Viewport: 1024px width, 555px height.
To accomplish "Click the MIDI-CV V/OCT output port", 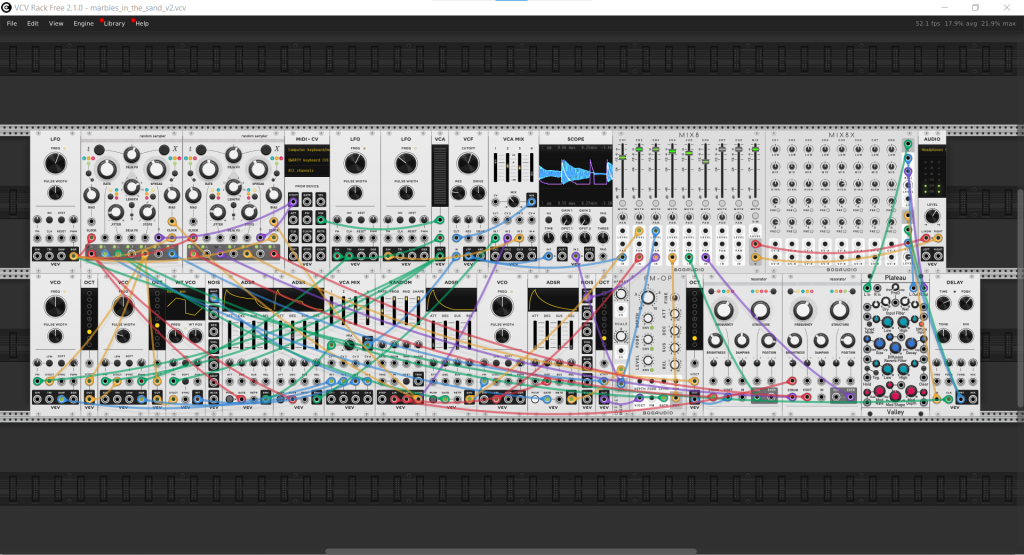I will 293,202.
